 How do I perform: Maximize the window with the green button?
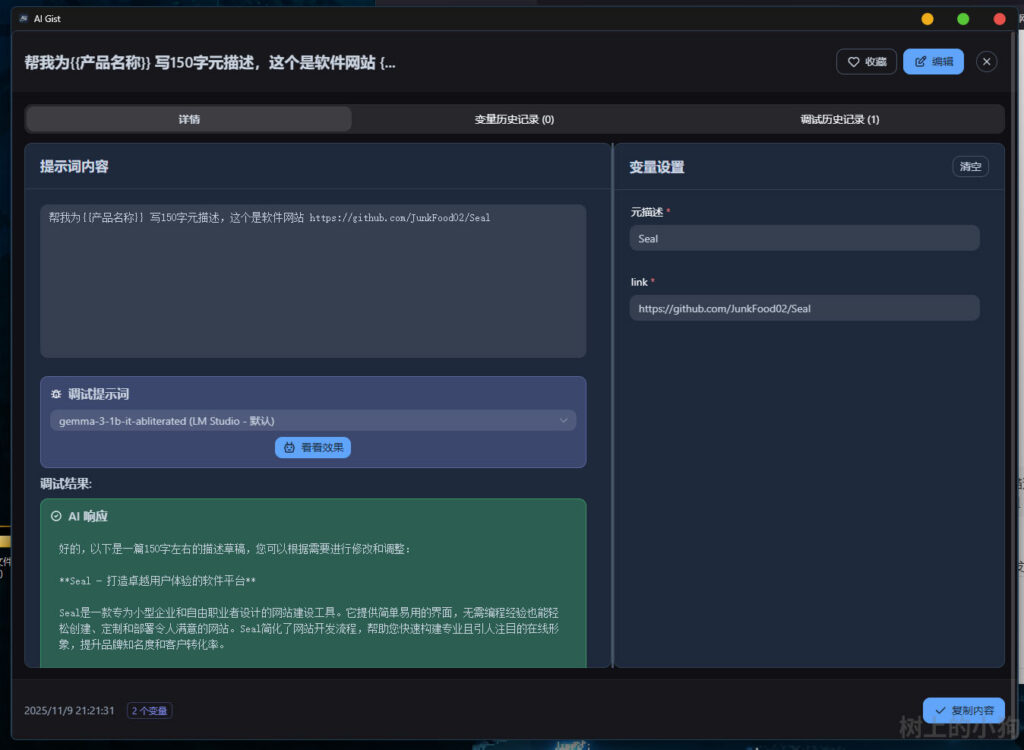(963, 18)
